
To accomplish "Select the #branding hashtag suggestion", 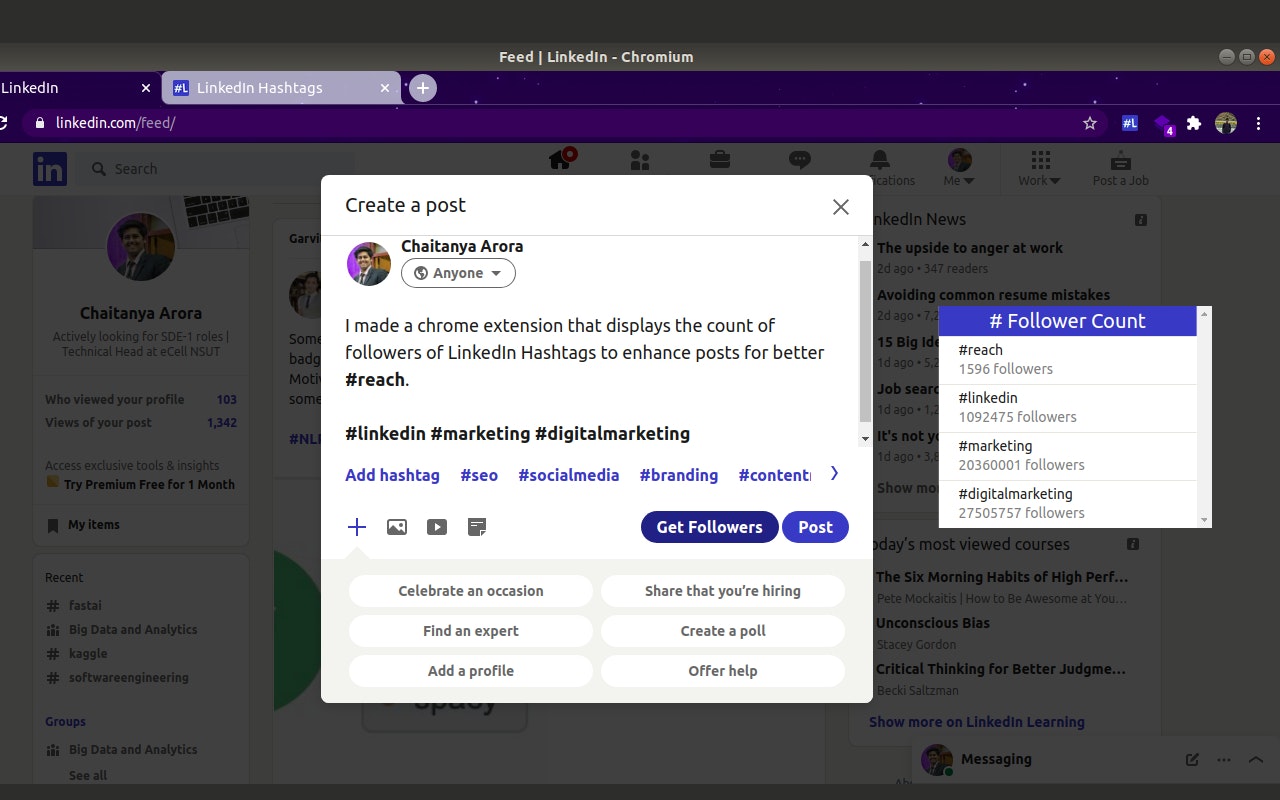I will tap(679, 475).
